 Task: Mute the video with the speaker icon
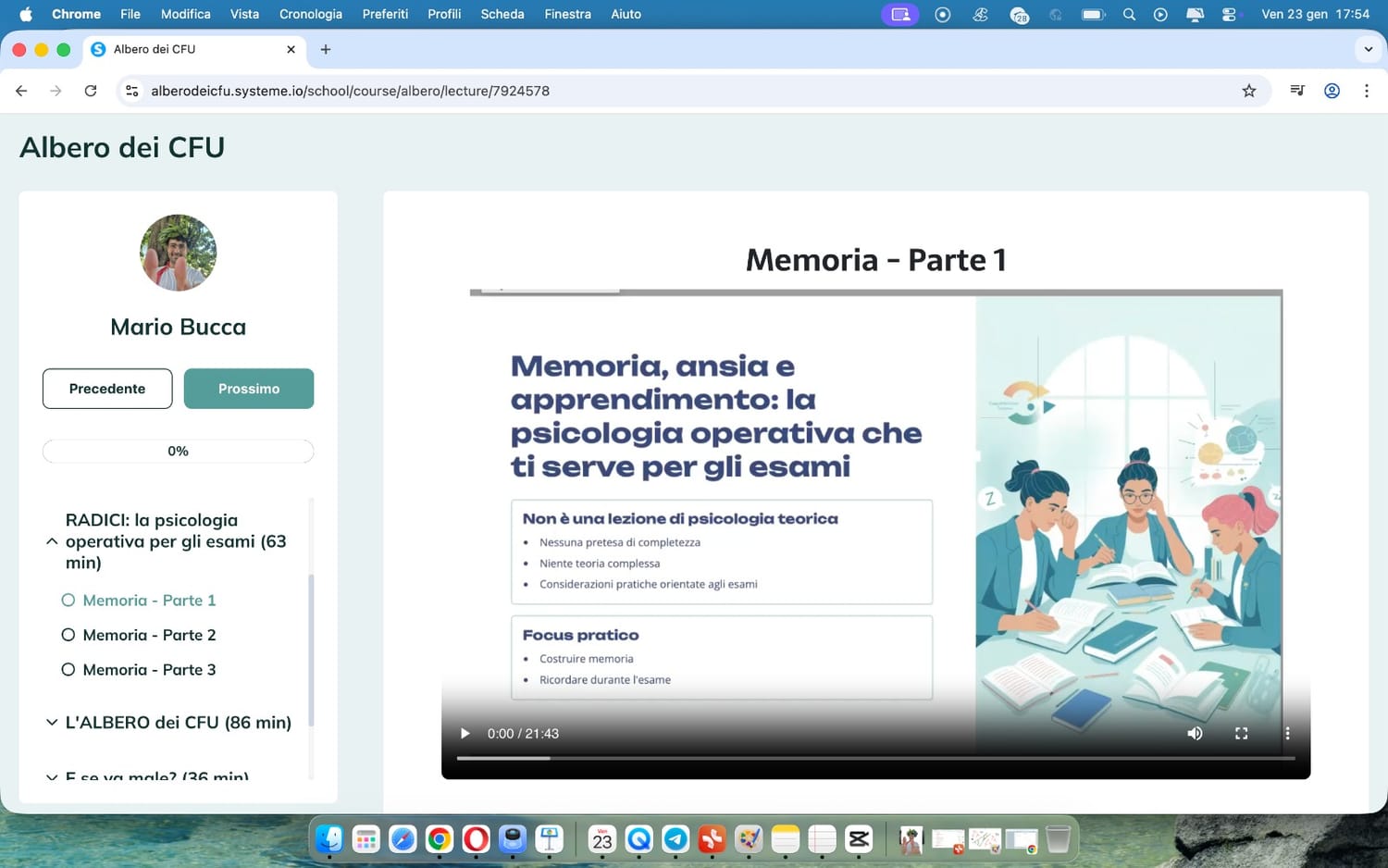[1195, 734]
